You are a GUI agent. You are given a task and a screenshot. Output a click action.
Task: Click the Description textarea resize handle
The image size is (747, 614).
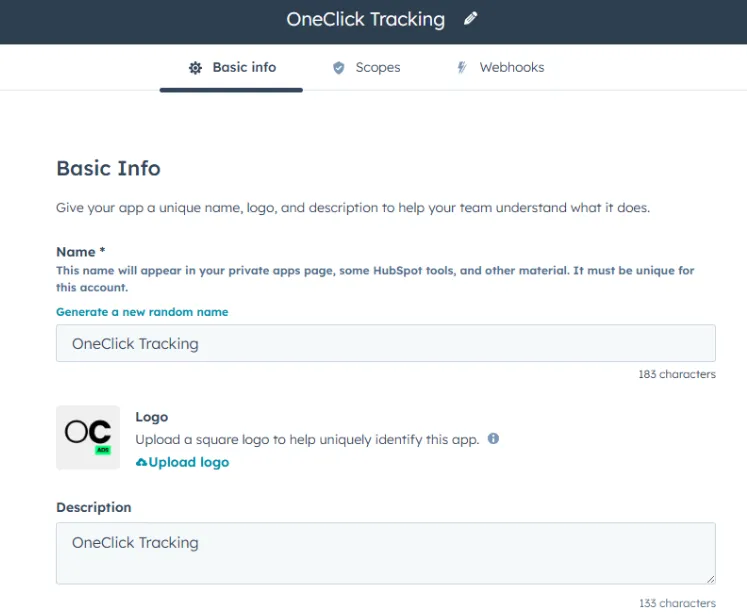710,579
